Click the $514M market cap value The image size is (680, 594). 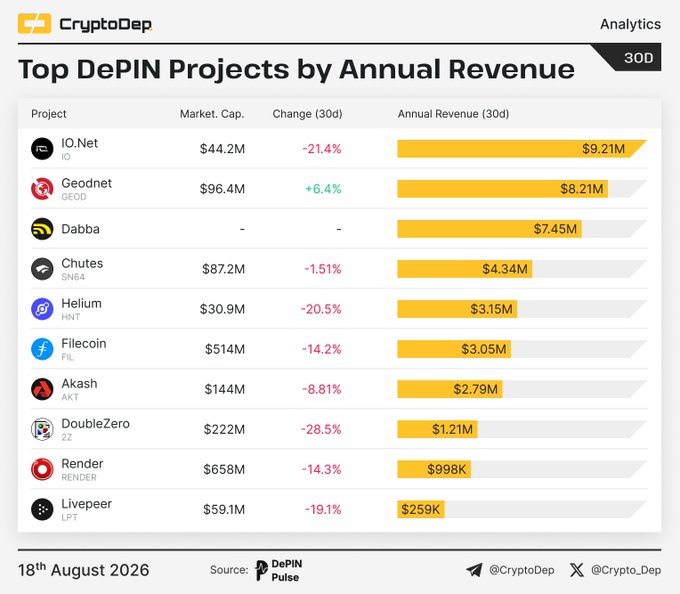[225, 349]
